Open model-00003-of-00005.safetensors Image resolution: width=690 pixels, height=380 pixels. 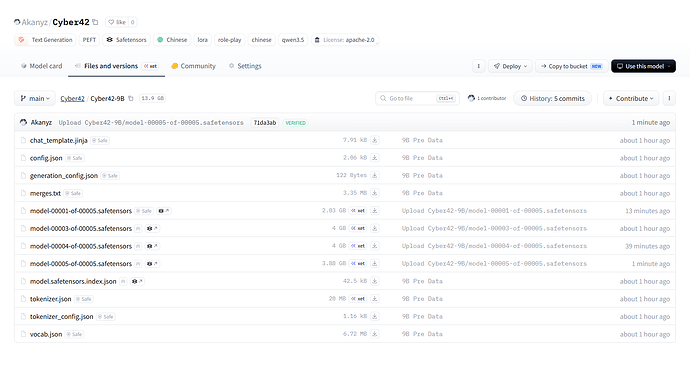tap(81, 228)
